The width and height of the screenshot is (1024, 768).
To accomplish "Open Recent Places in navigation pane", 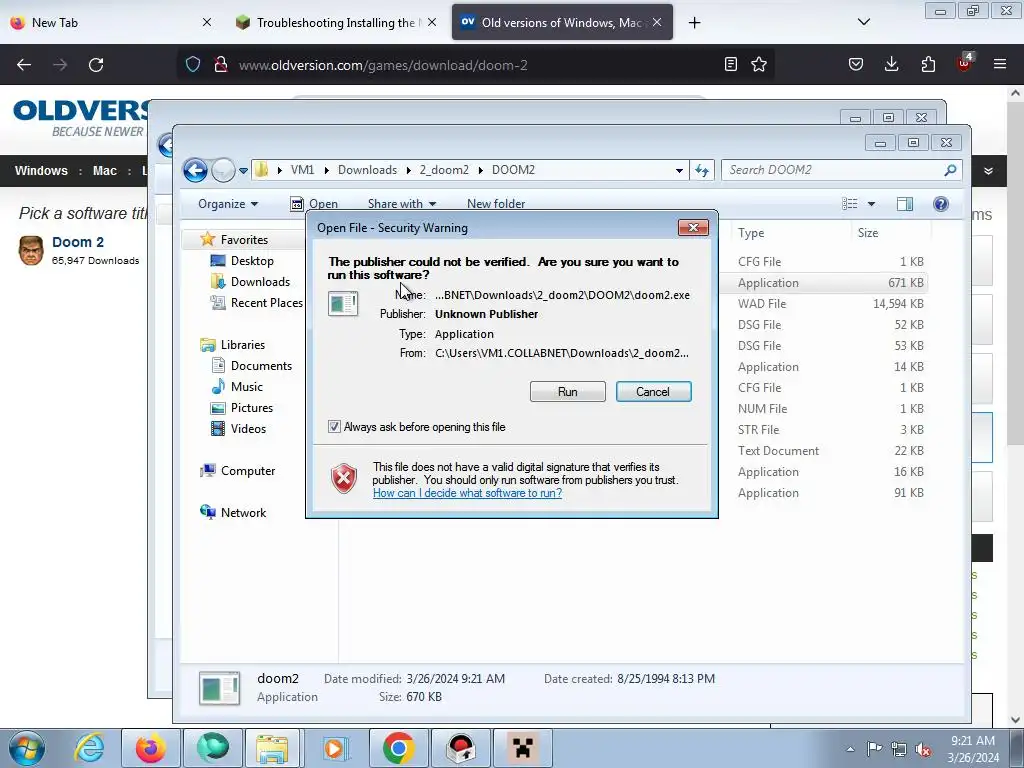I will tap(266, 302).
